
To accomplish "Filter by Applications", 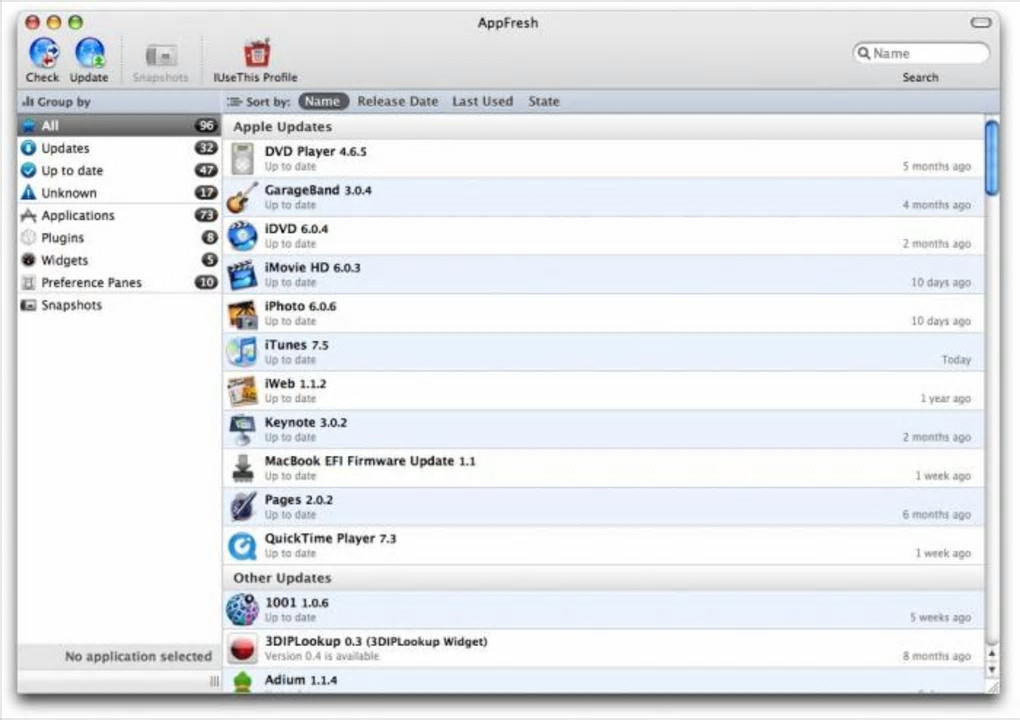I will coord(120,215).
